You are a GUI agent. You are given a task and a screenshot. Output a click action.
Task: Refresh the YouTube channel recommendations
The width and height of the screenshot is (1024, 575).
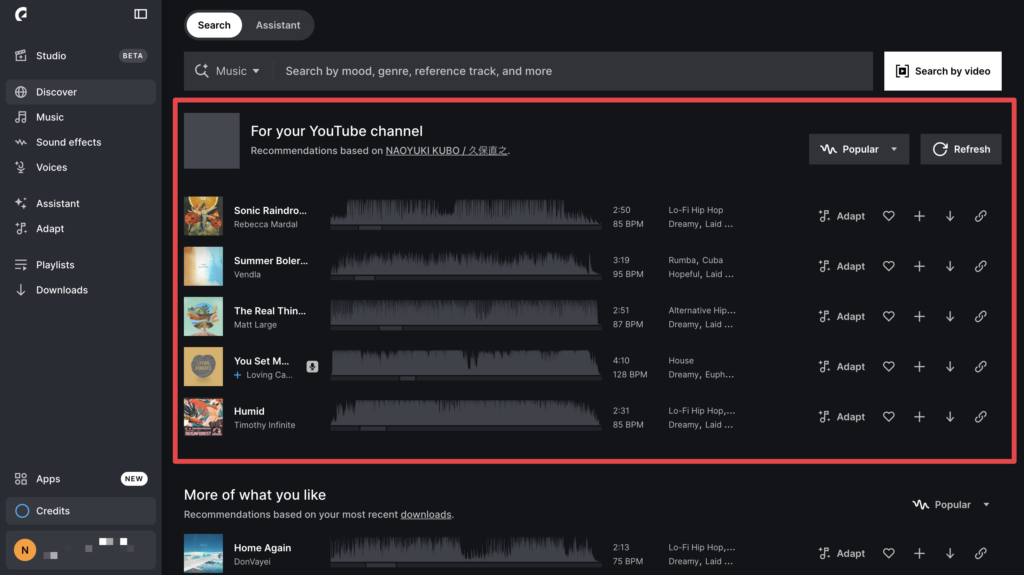961,149
